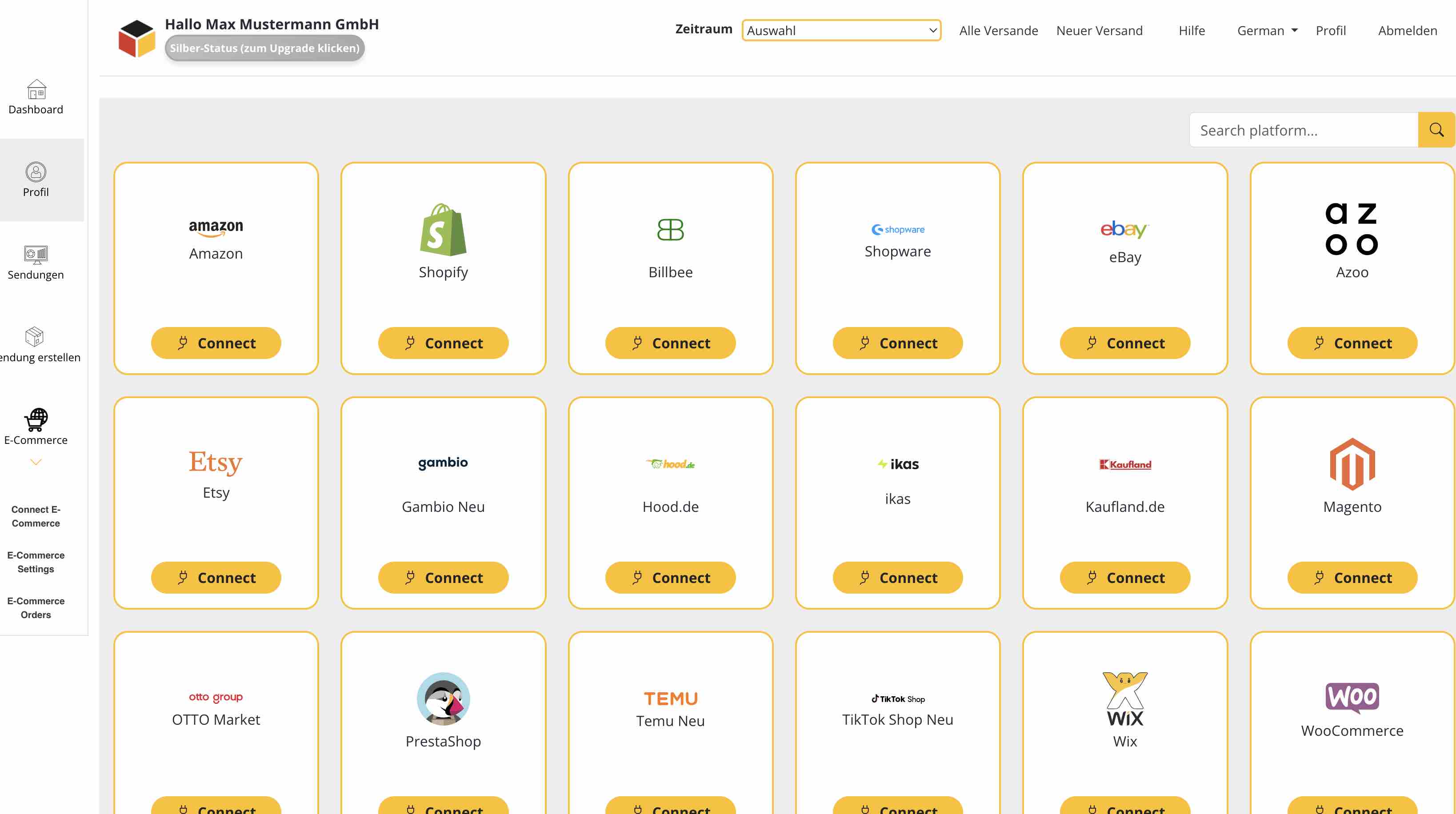Select the Shopware logo
1456x814 pixels.
click(898, 229)
